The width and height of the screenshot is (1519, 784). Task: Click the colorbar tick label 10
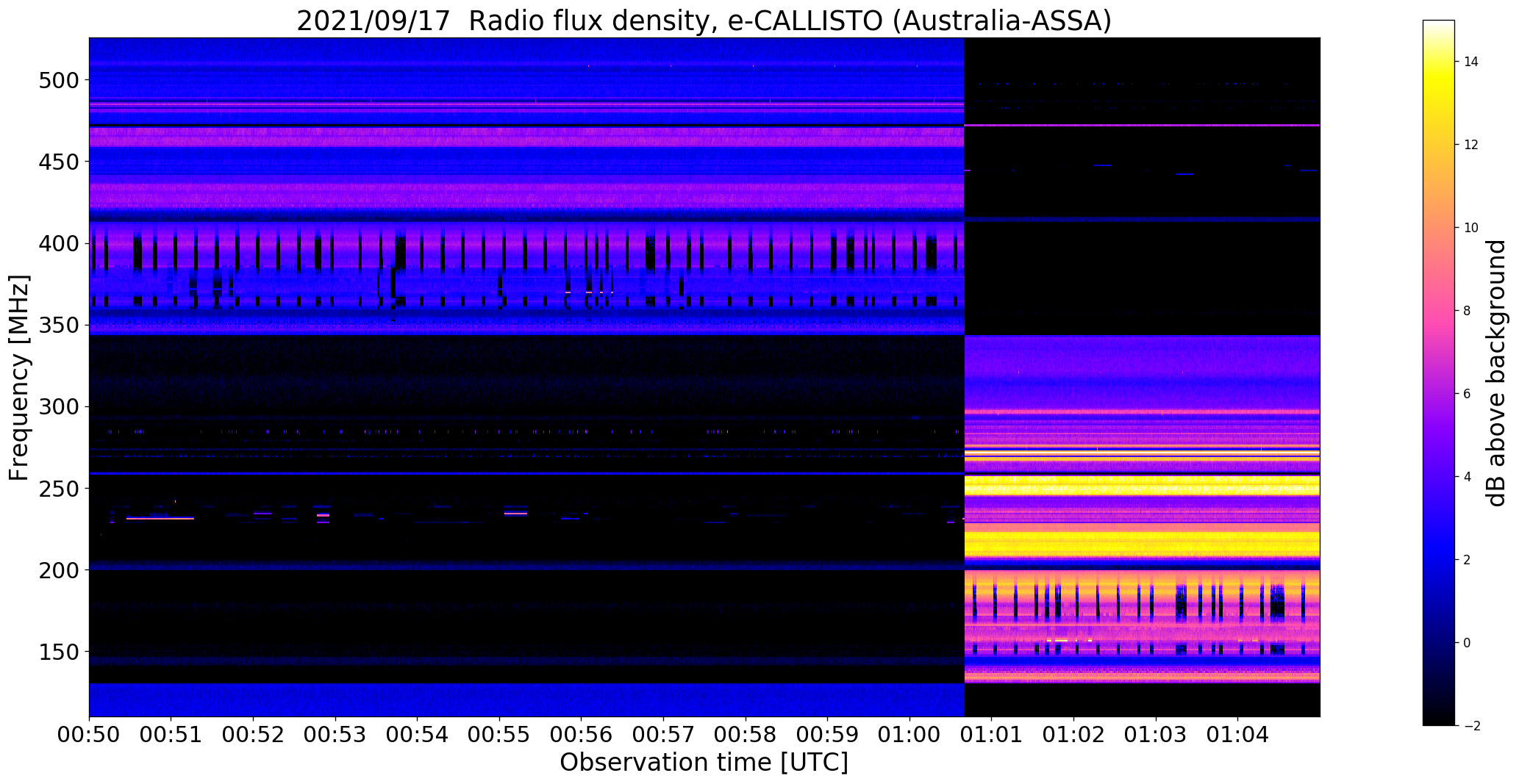pyautogui.click(x=1471, y=228)
